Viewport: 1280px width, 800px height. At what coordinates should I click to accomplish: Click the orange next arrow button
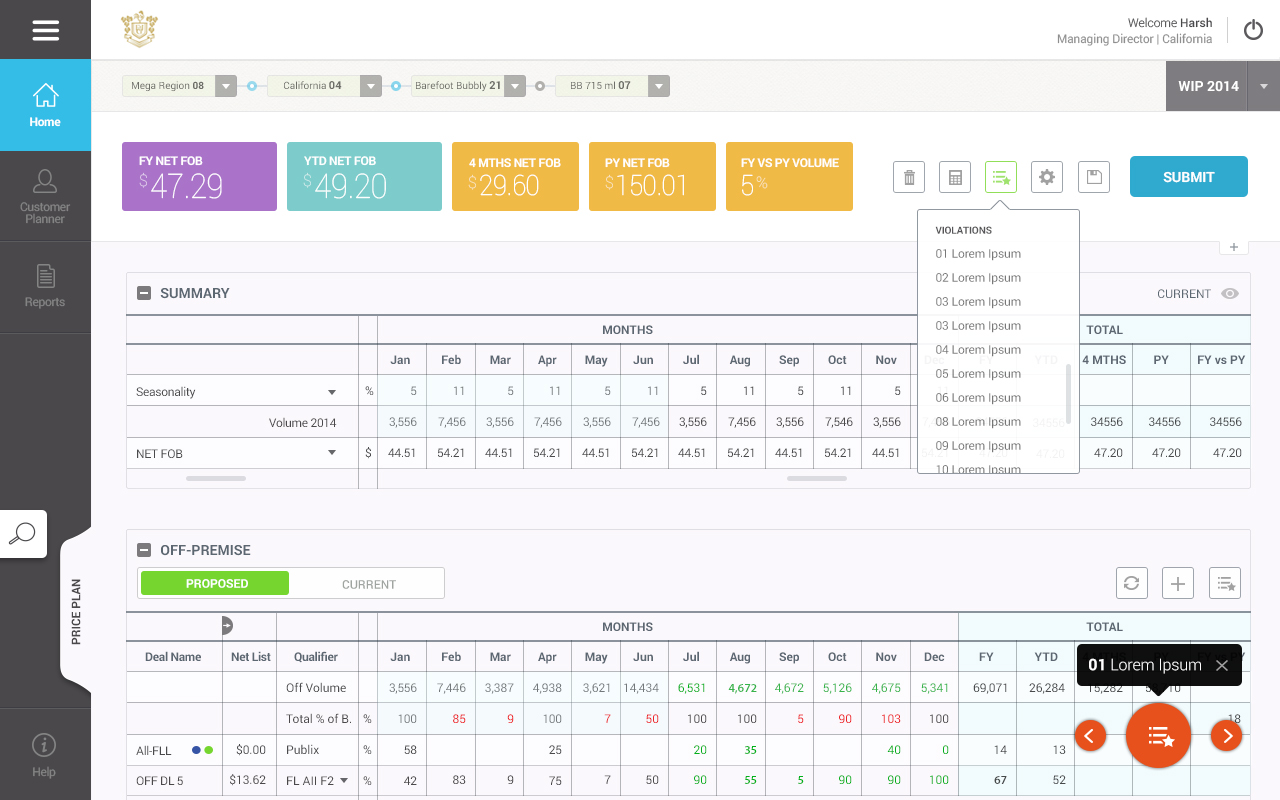point(1226,736)
